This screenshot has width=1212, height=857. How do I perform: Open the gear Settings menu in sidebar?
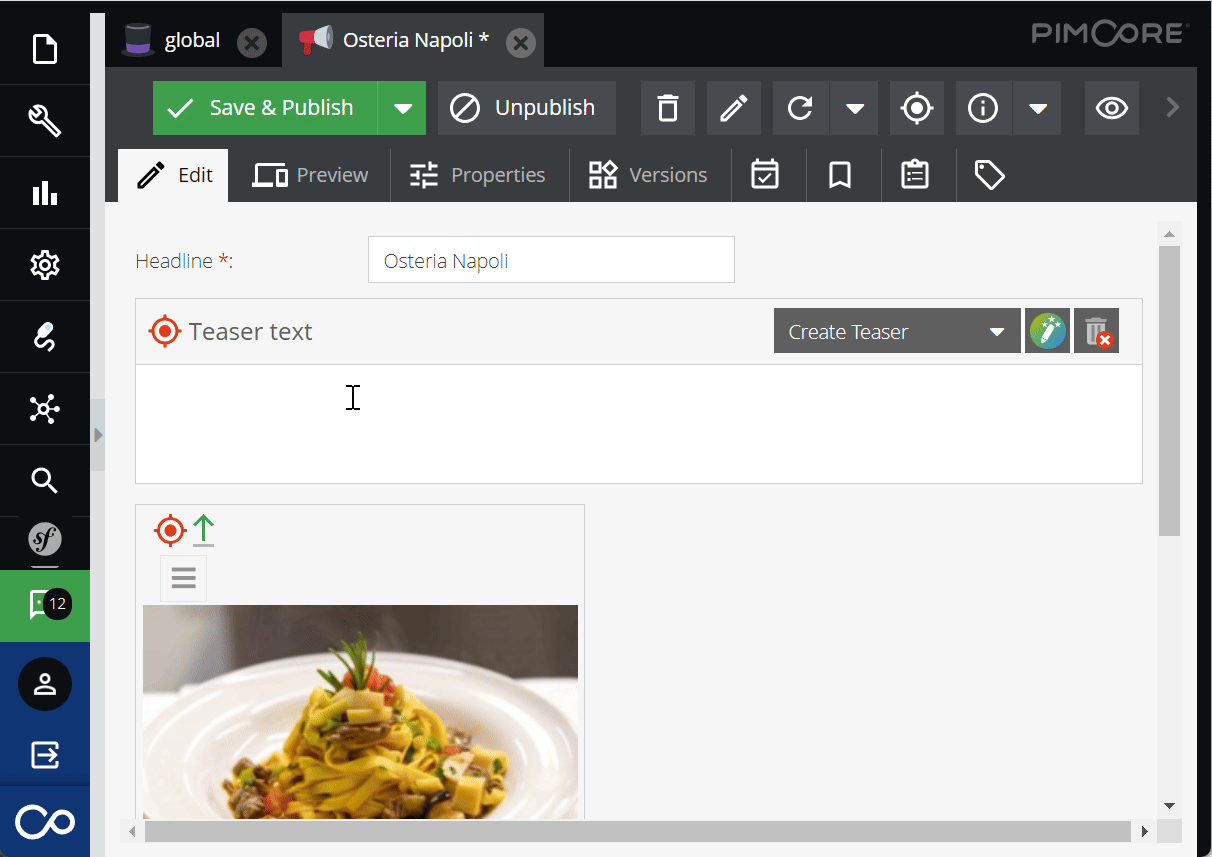(45, 265)
